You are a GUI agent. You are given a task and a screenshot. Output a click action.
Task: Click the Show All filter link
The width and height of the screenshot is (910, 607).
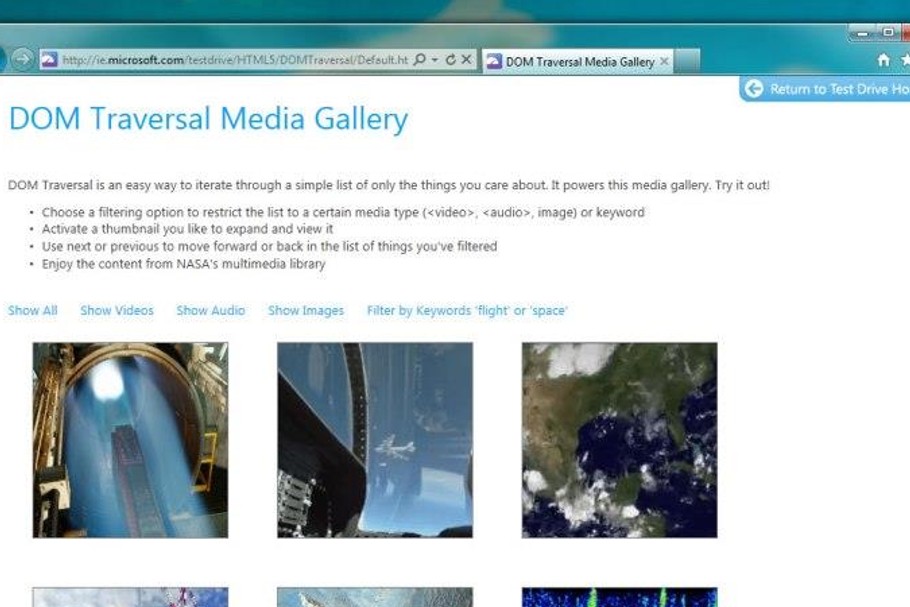[32, 310]
